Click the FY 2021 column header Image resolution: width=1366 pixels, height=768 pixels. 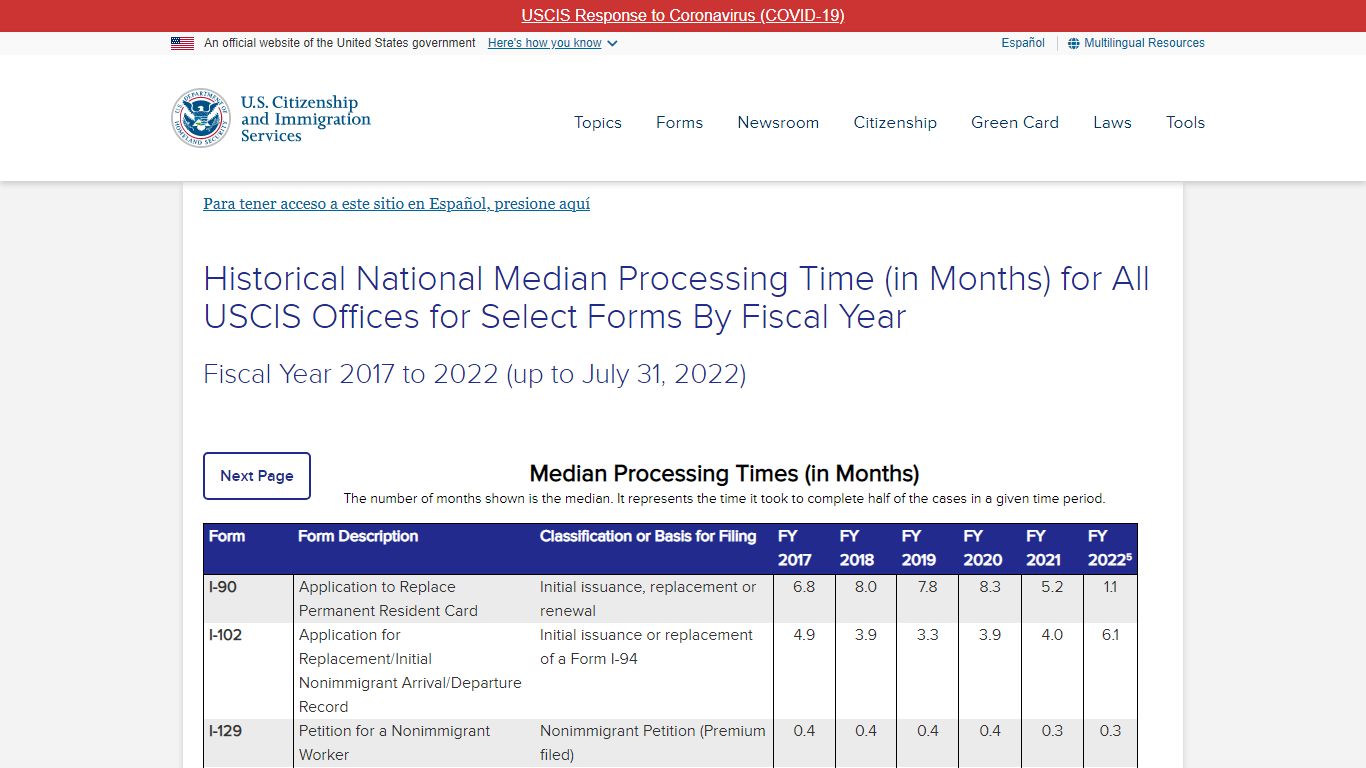(1052, 548)
